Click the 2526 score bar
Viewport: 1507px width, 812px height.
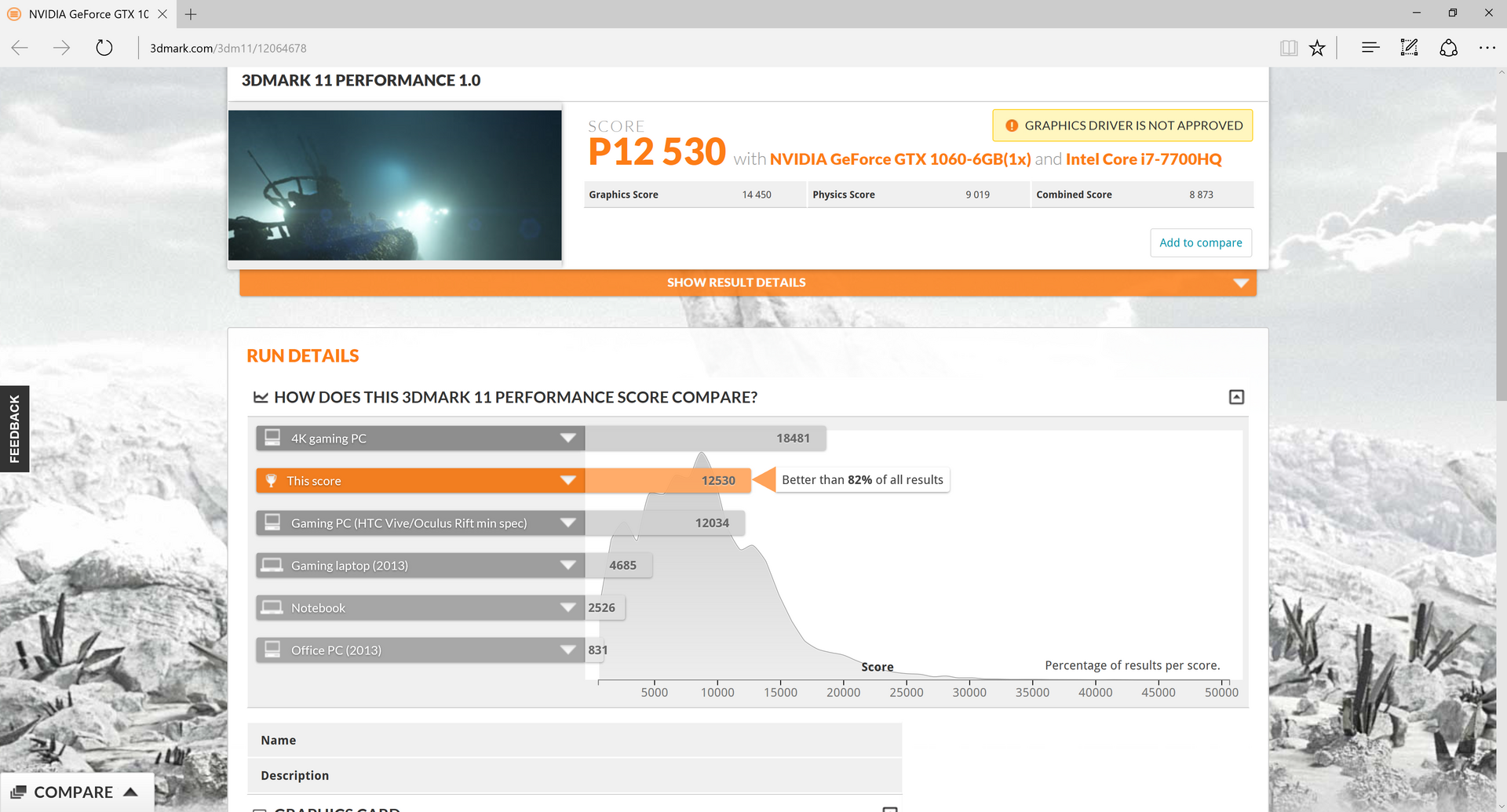point(605,608)
